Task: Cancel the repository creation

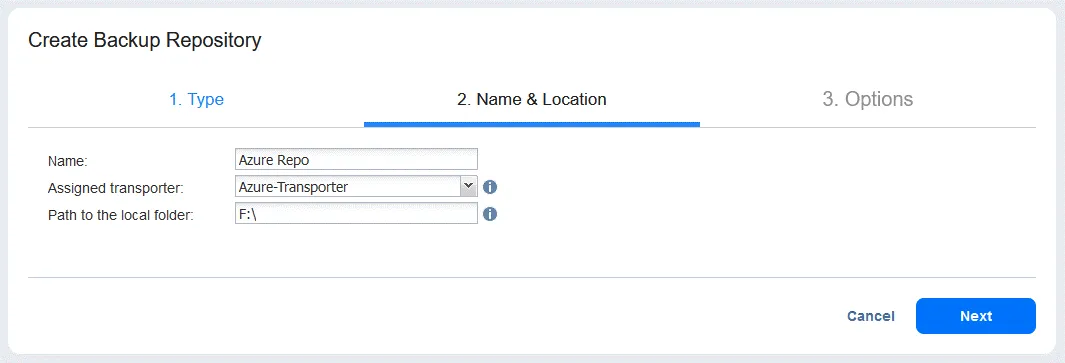Action: [871, 316]
